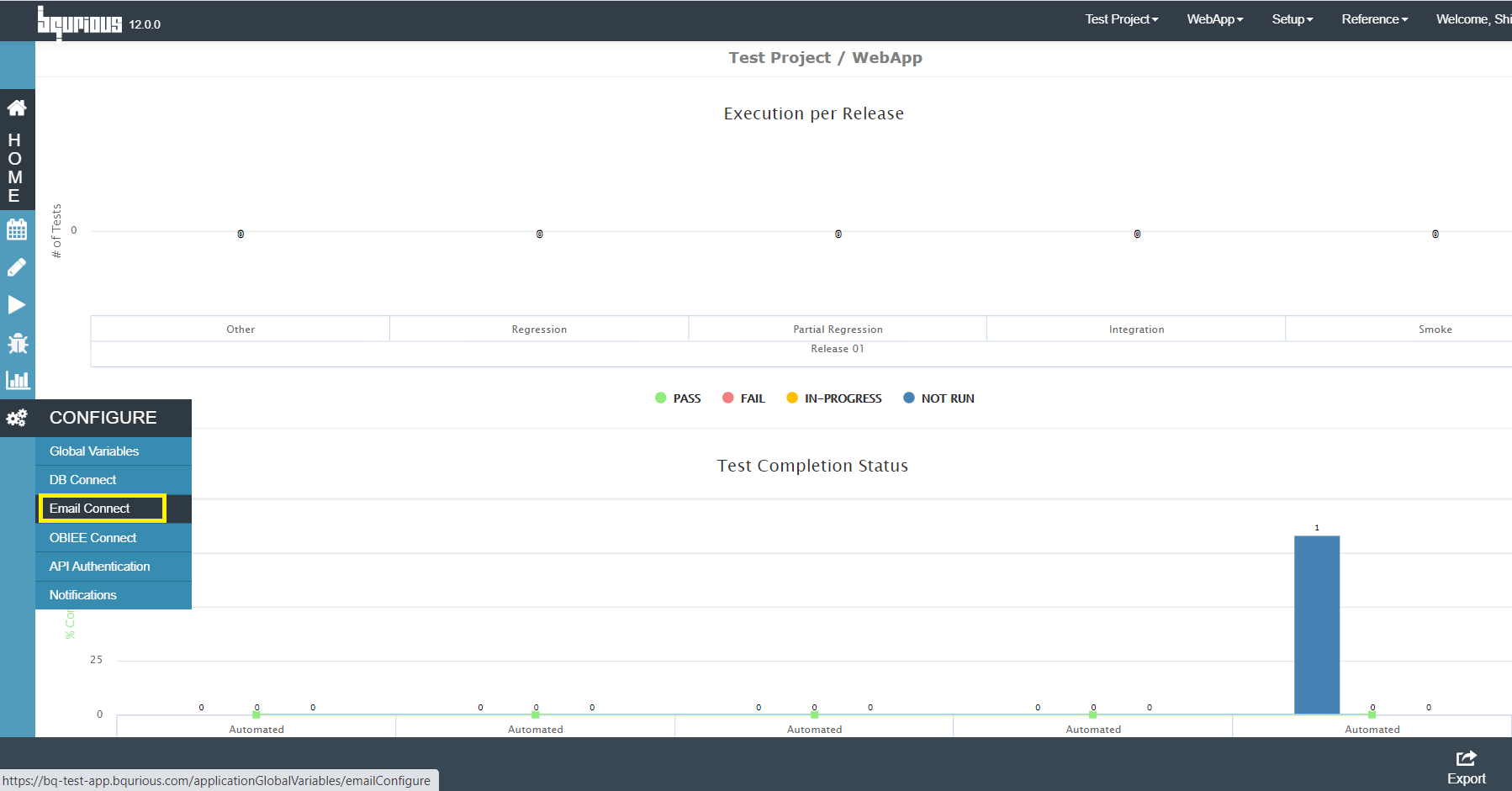This screenshot has width=1512, height=791.
Task: Open the Home icon in sidebar
Action: coord(17,108)
